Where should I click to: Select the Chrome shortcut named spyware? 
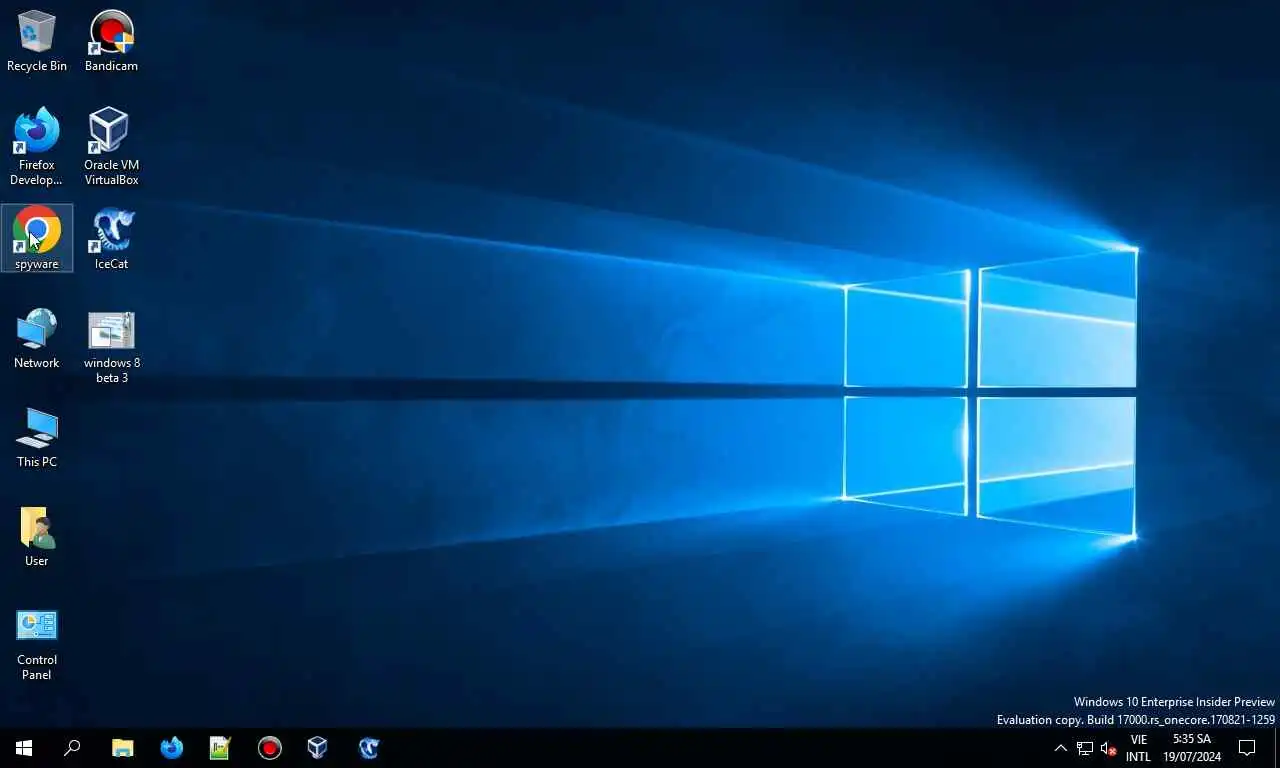point(37,239)
